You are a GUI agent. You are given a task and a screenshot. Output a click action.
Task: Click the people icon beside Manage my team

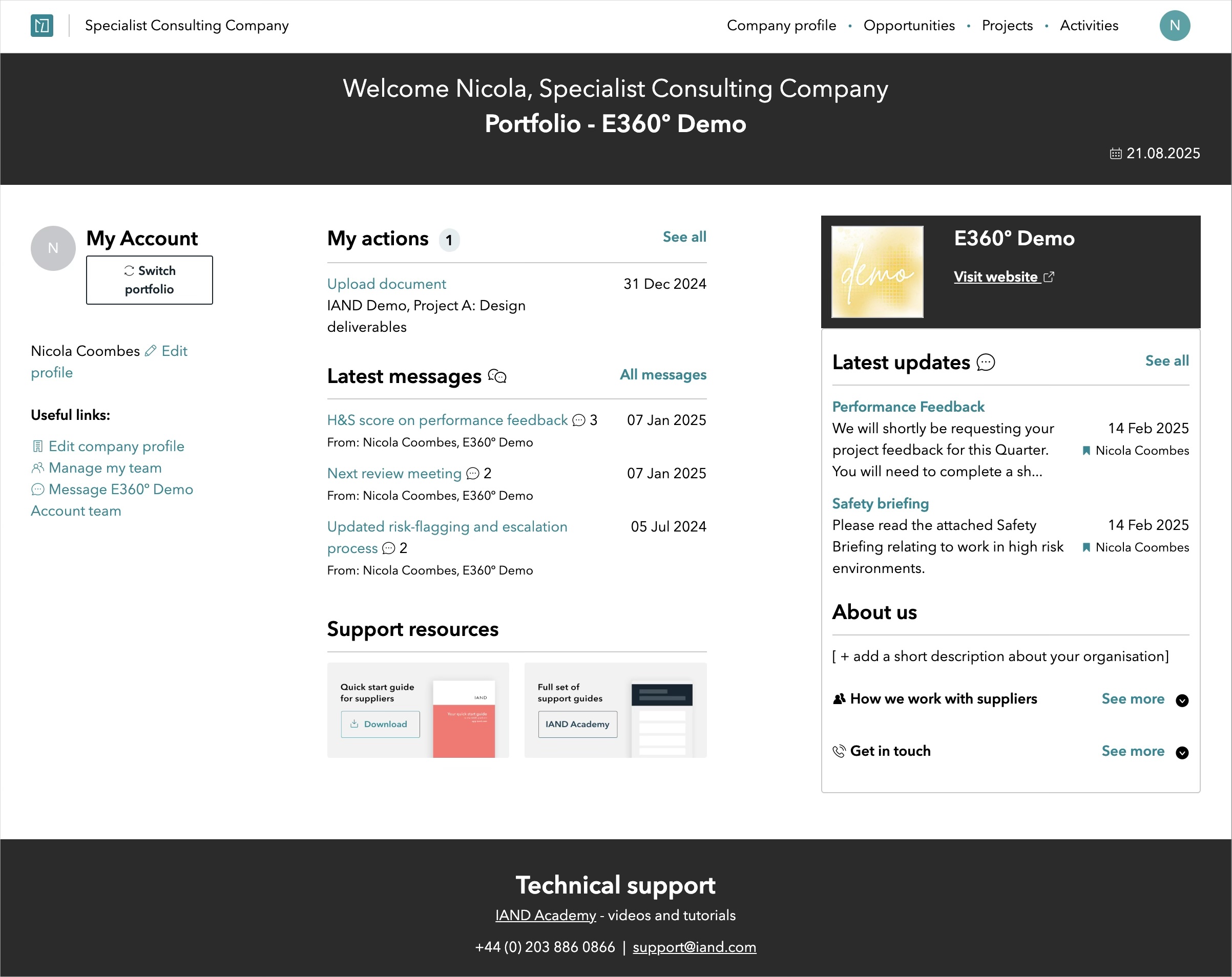pyautogui.click(x=38, y=468)
